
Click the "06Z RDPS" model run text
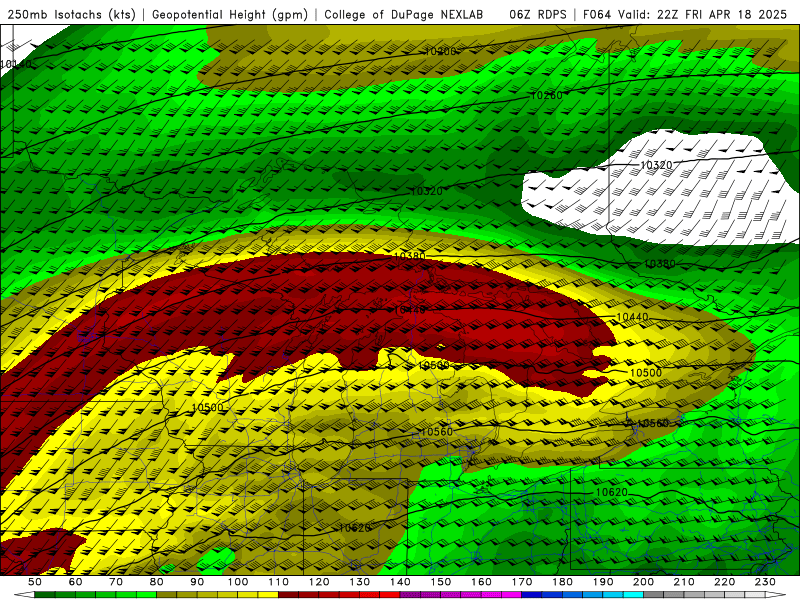(538, 14)
